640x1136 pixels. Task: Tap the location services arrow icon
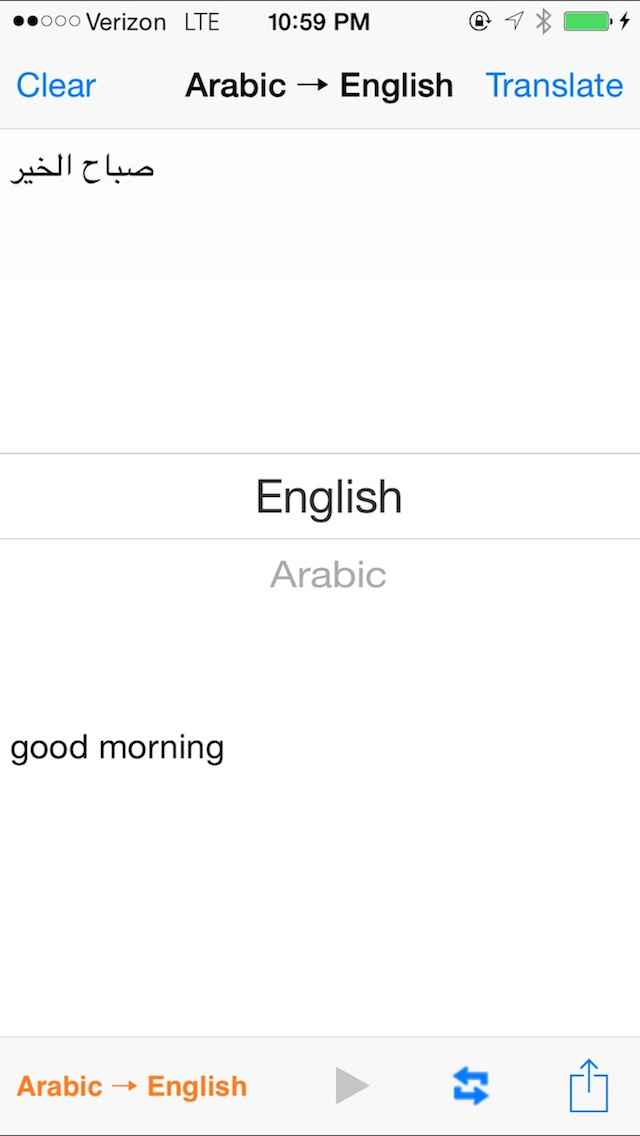click(513, 21)
